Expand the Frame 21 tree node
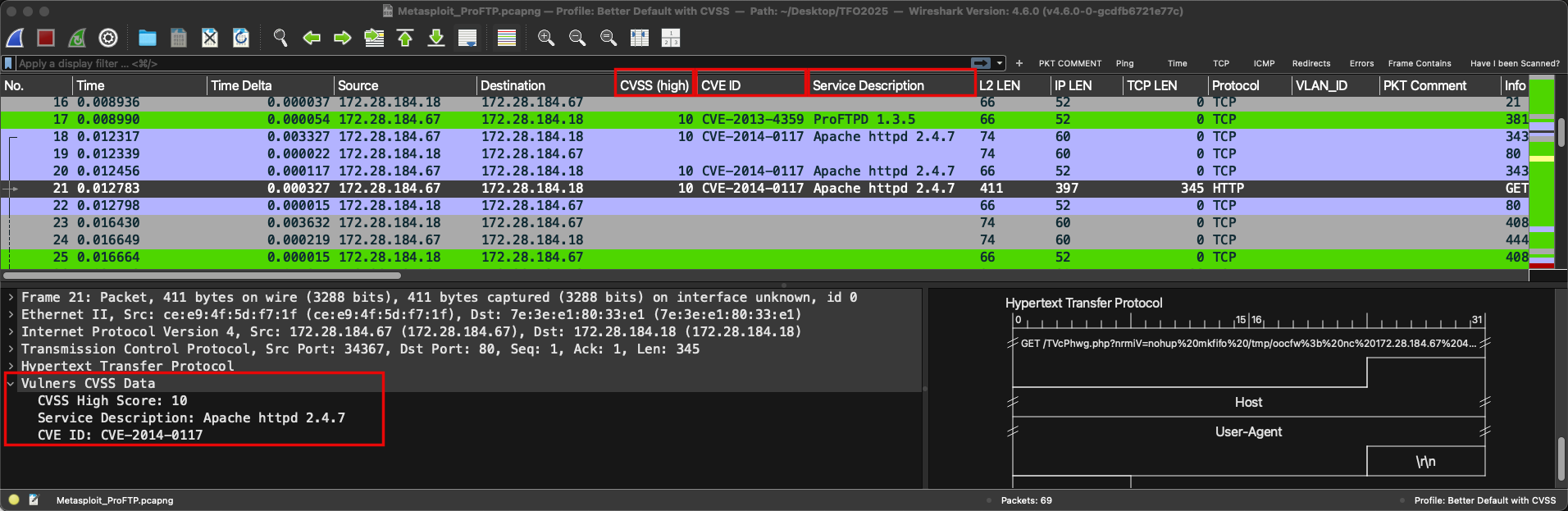1568x511 pixels. [x=11, y=297]
